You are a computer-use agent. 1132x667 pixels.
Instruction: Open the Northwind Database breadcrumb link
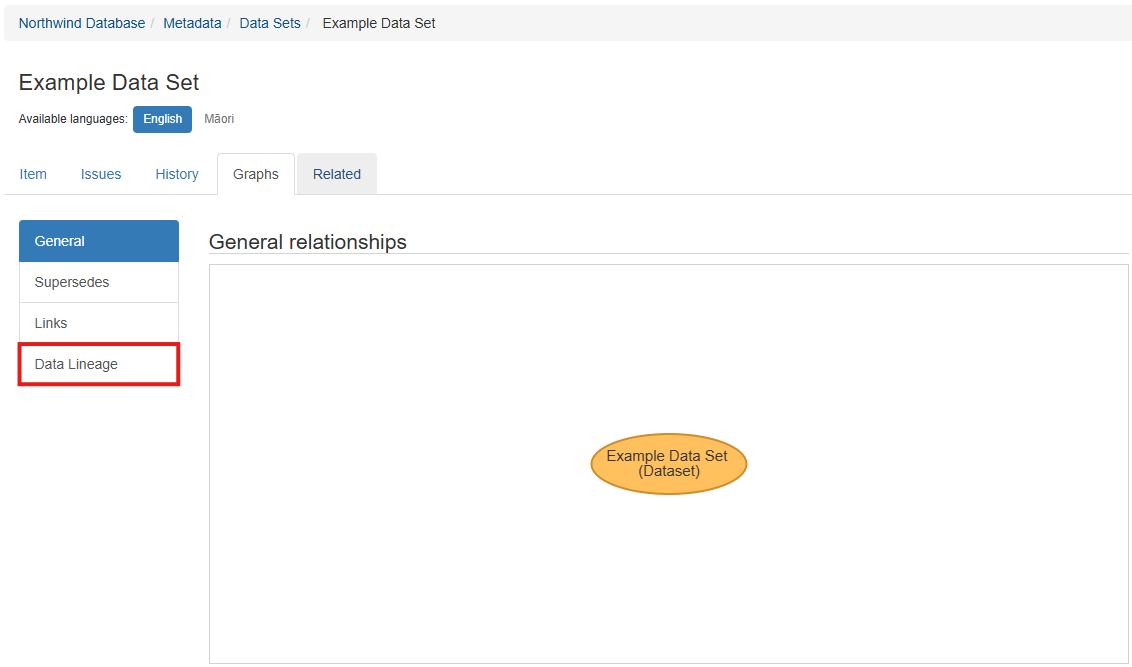[x=82, y=23]
